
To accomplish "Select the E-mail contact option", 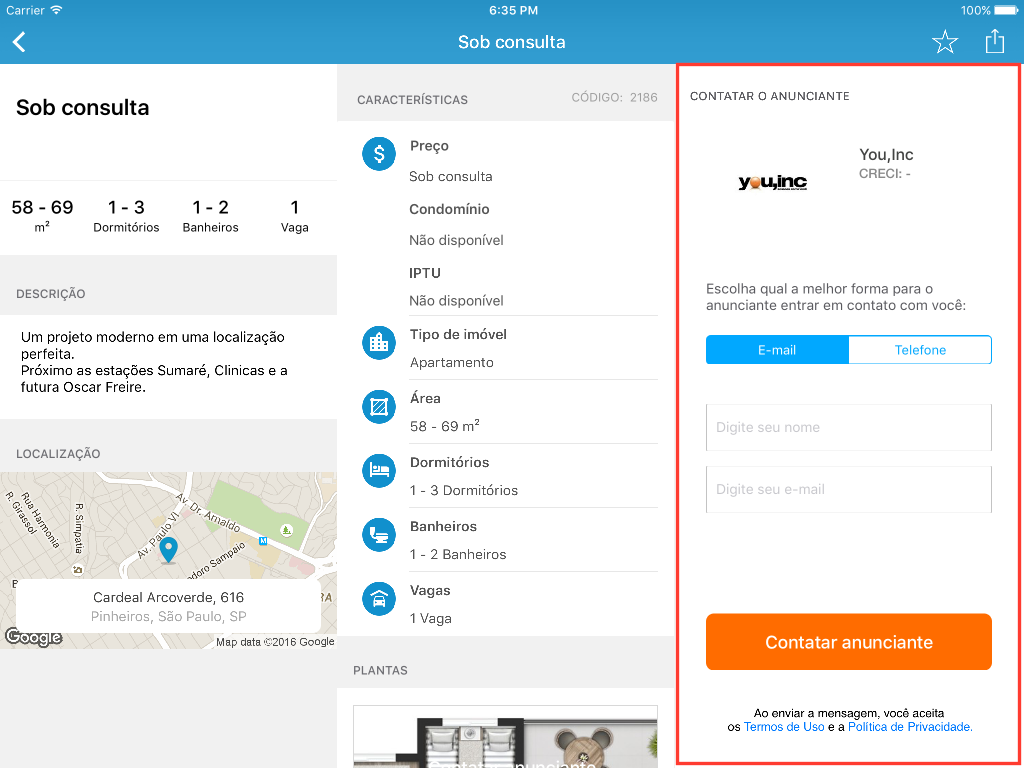I will (777, 350).
